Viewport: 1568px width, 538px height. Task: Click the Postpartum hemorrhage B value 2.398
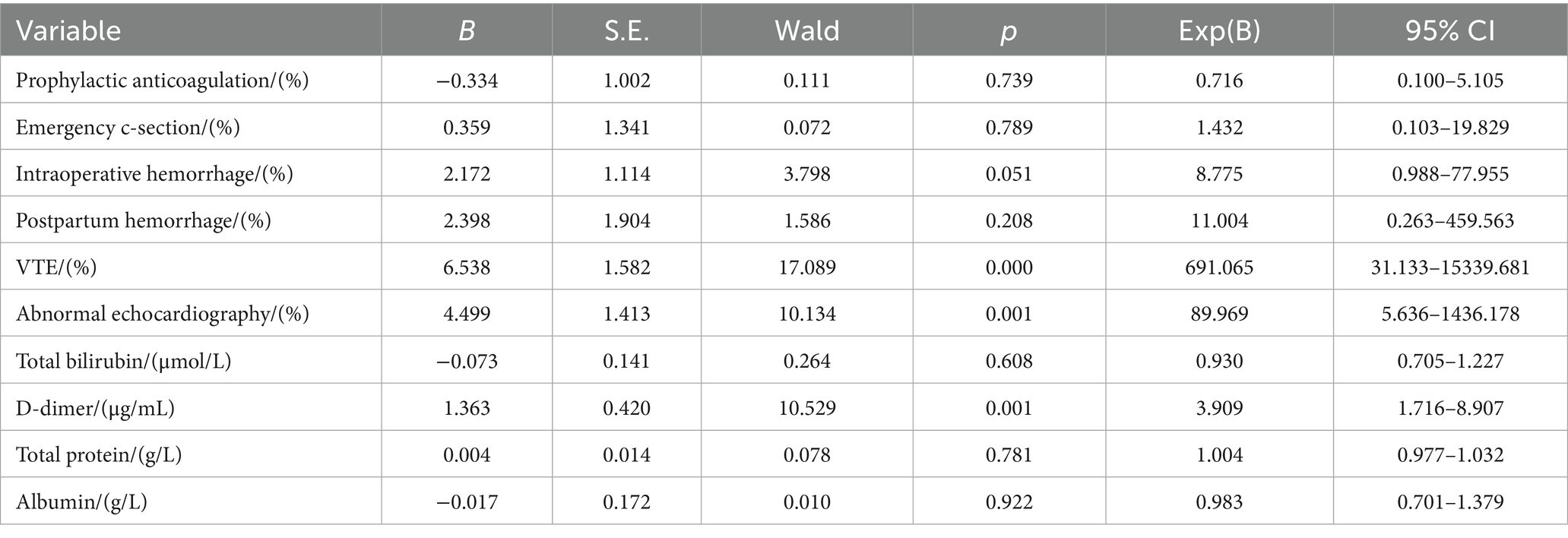coord(467,221)
